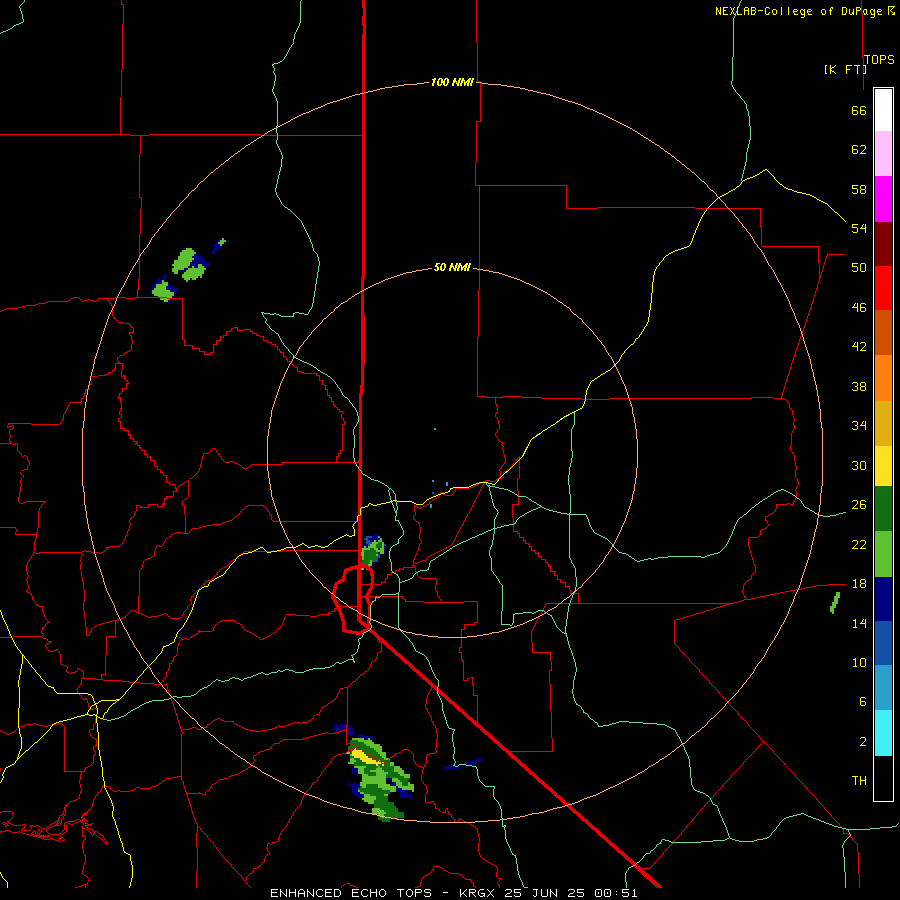Click the "100 NMI" range ring label
This screenshot has height=900, width=900.
coord(452,82)
